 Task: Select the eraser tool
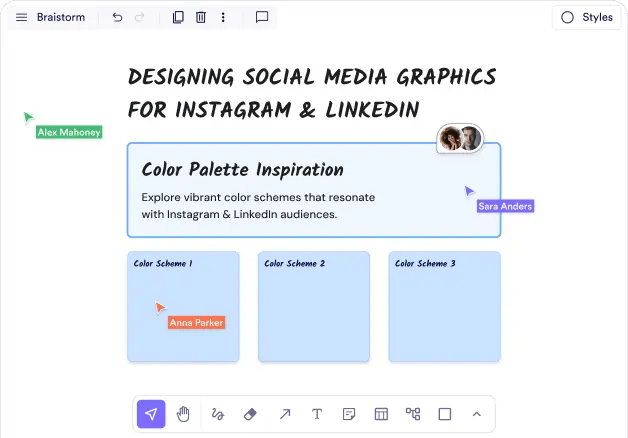pyautogui.click(x=251, y=414)
